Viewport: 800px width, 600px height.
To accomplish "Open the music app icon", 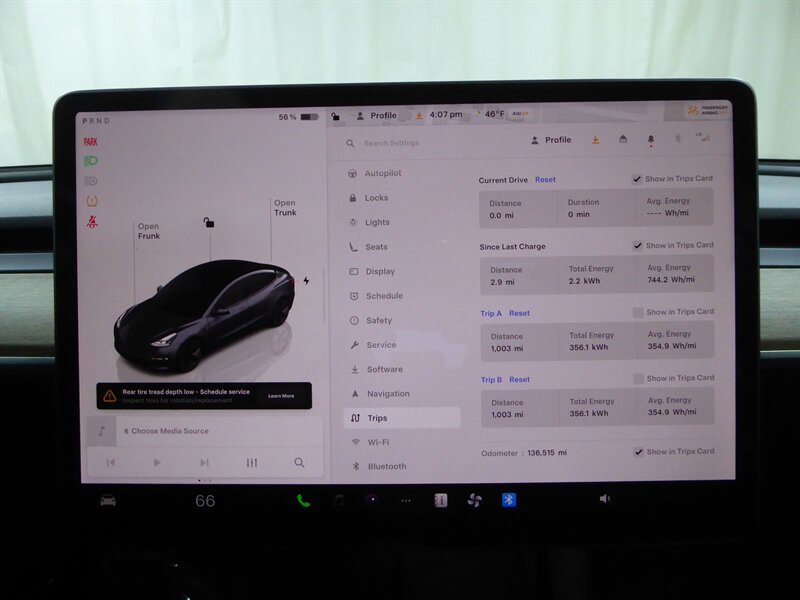I will 338,500.
